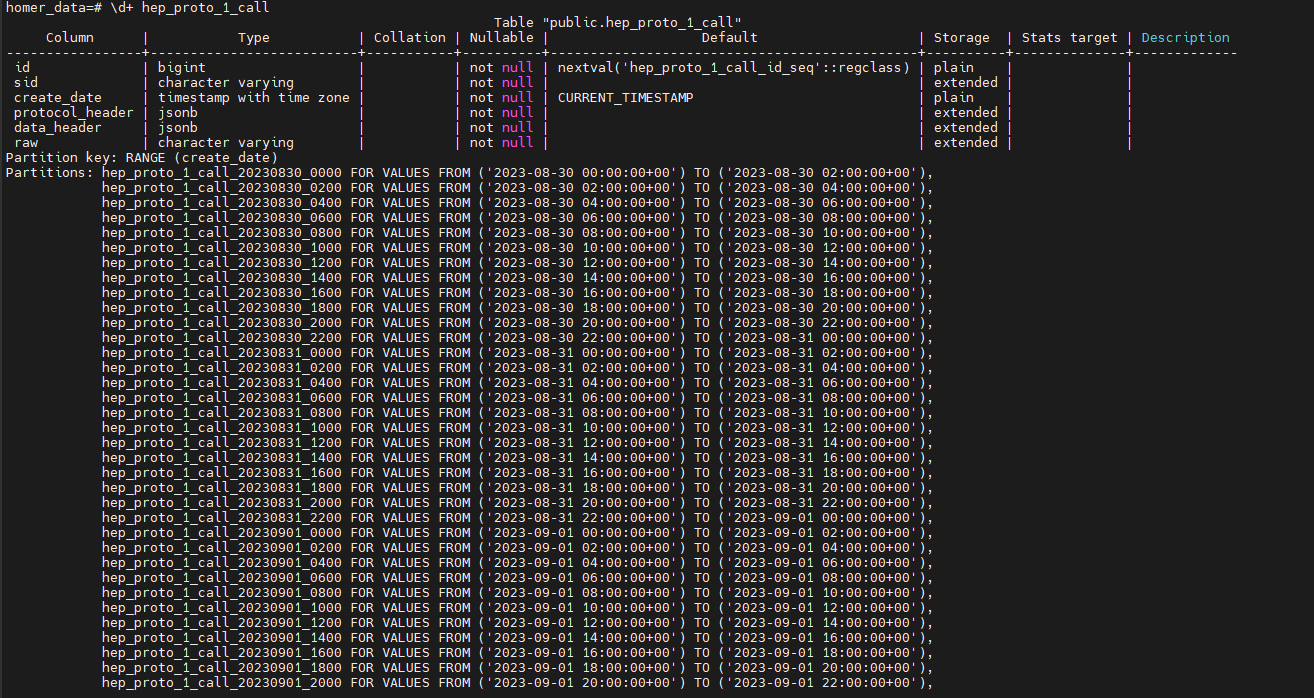Click the nextval default value text
Screen dimensions: 1314x698
tap(729, 67)
